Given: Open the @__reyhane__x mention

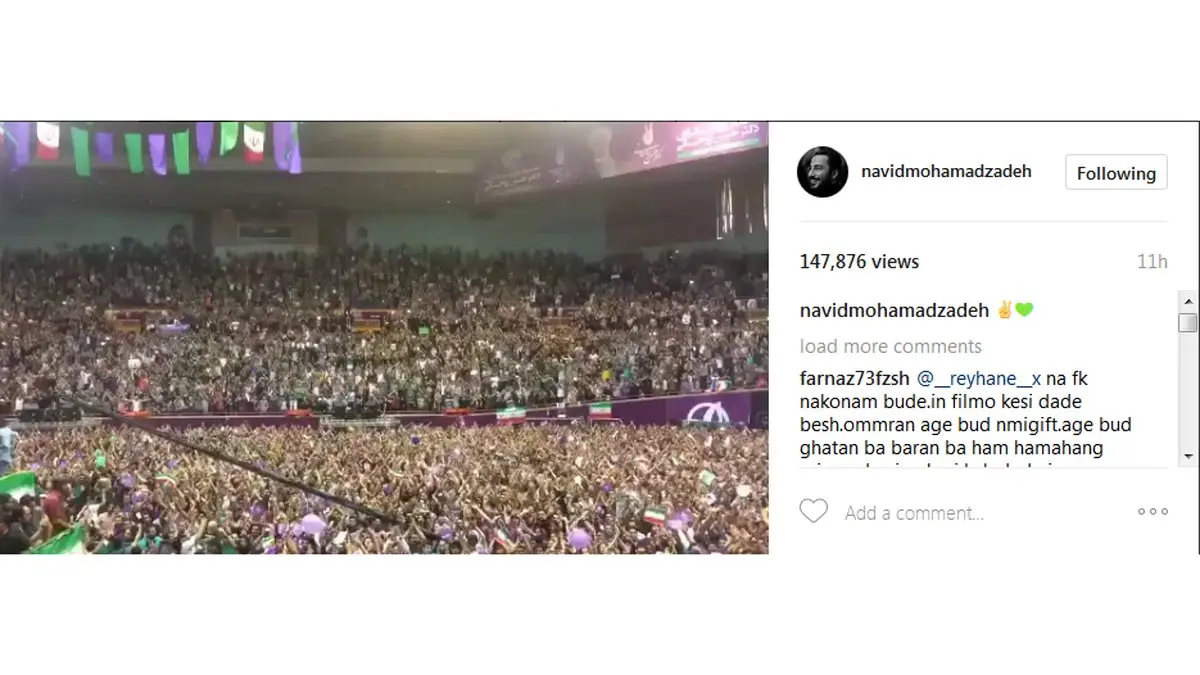Looking at the screenshot, I should point(979,379).
